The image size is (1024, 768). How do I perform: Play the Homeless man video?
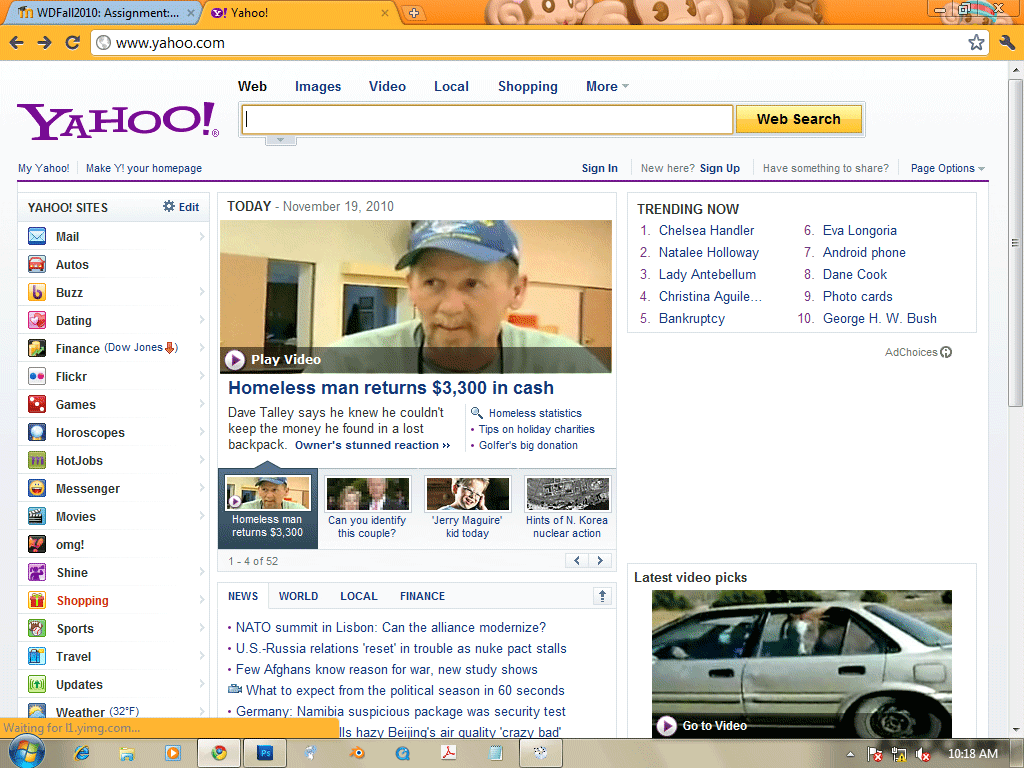point(236,360)
